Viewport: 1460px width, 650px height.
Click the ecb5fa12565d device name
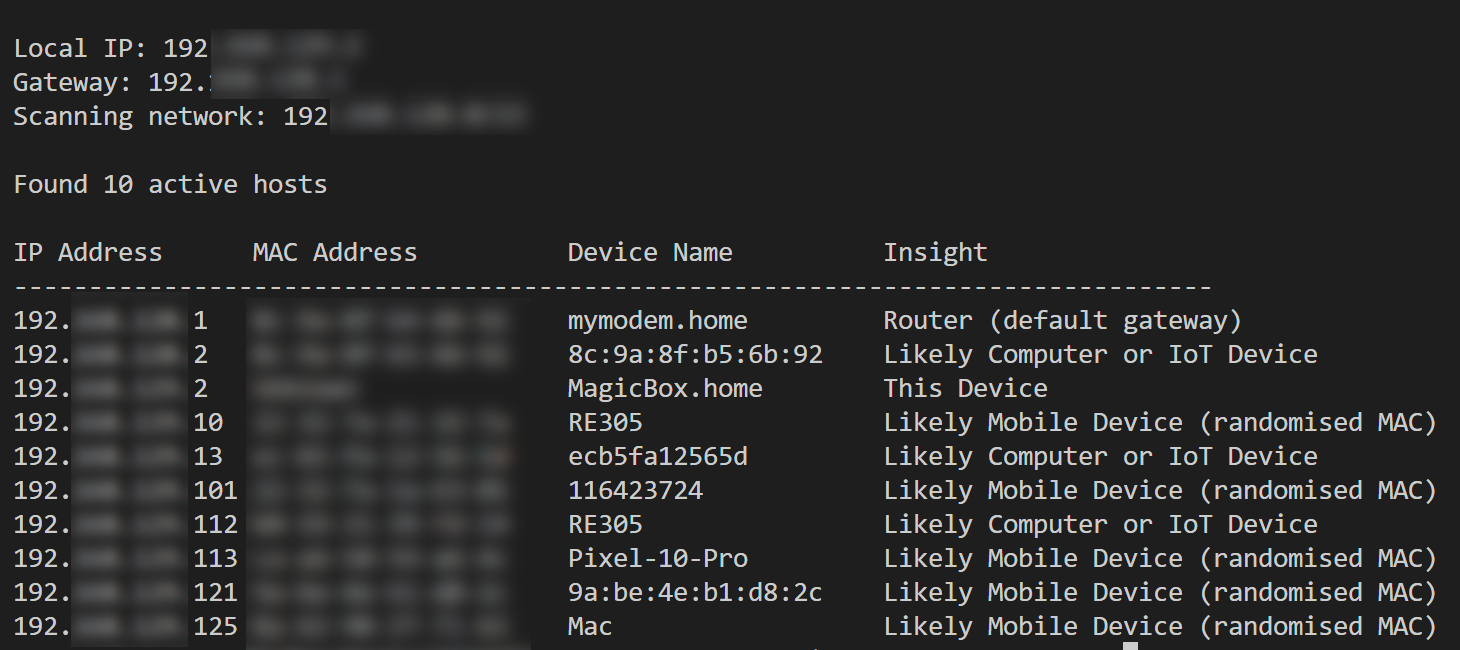(657, 457)
